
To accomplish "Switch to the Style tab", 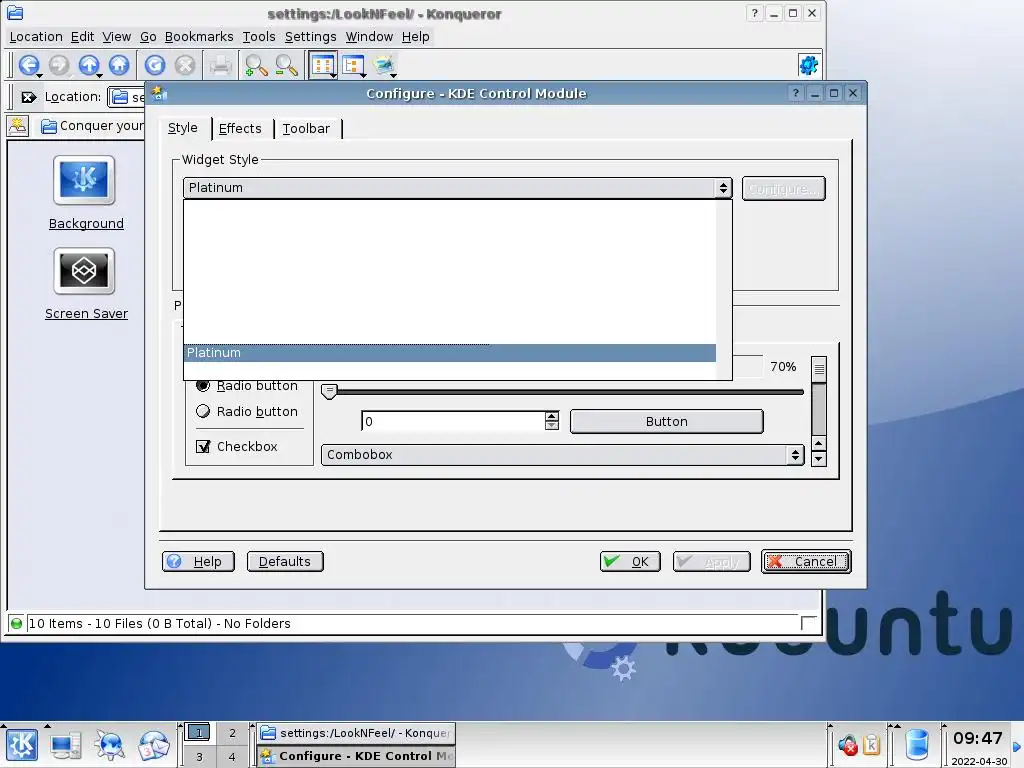I will tap(183, 128).
